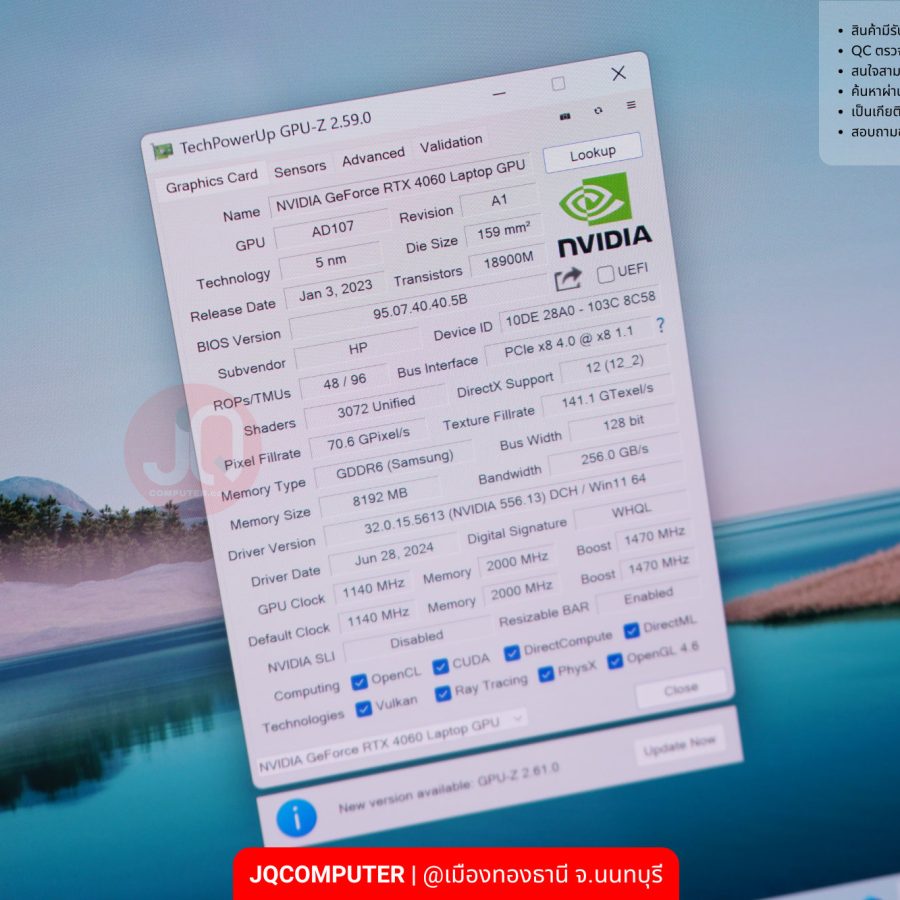This screenshot has height=900, width=900.
Task: Click the TechPowerUp GPU-Z 2.59.0 window title
Action: click(x=275, y=134)
